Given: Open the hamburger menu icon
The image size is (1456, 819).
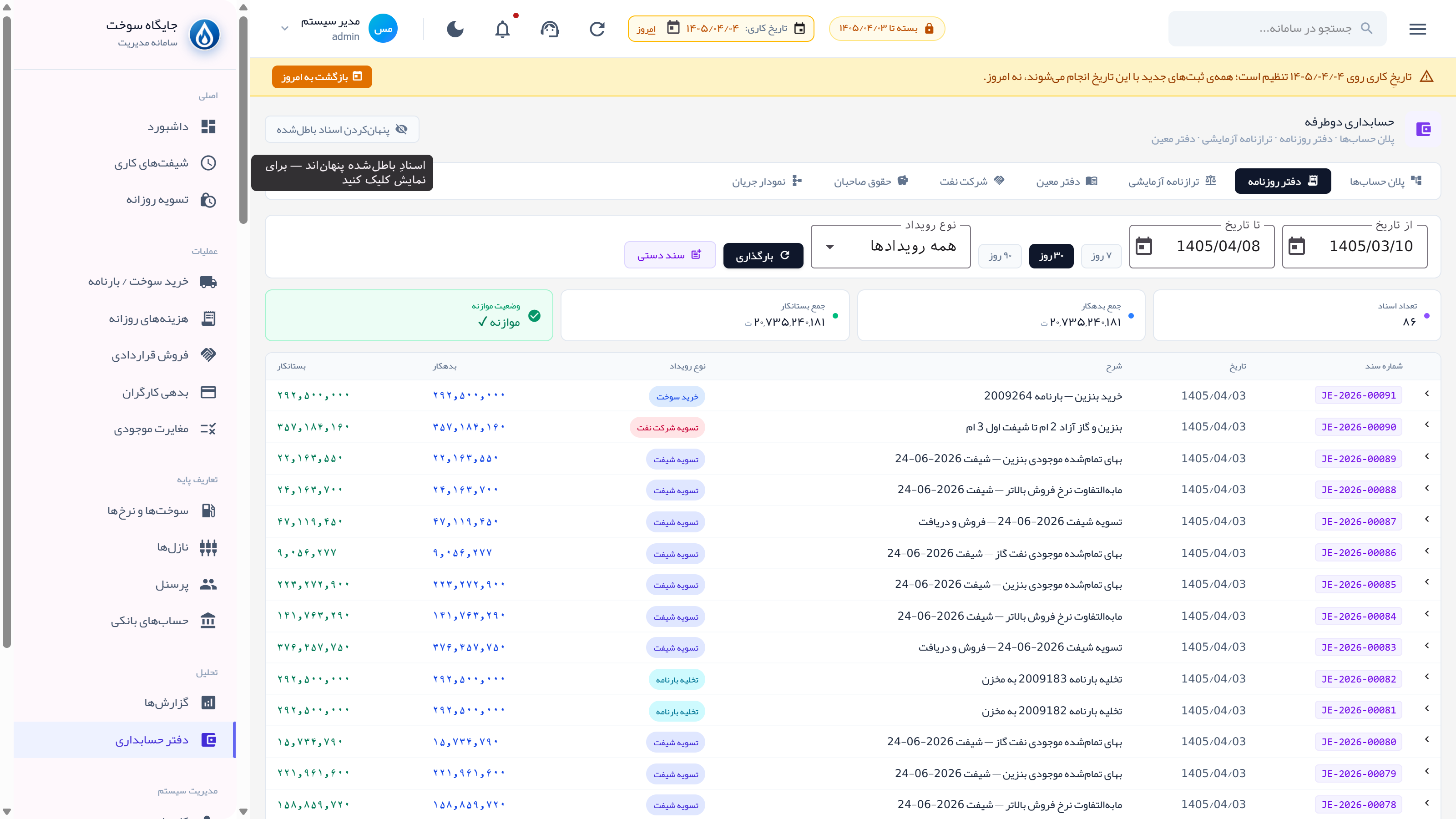Looking at the screenshot, I should coord(1417,29).
